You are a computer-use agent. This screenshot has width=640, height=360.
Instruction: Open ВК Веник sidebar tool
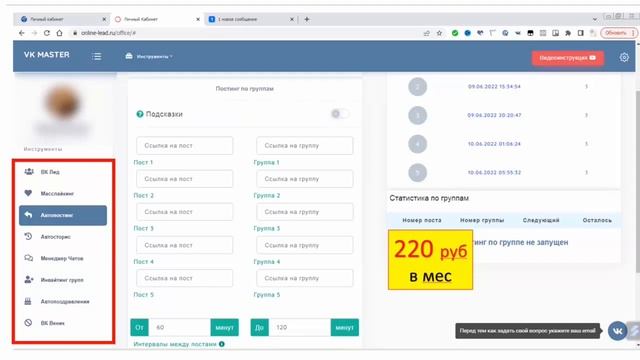(63, 323)
